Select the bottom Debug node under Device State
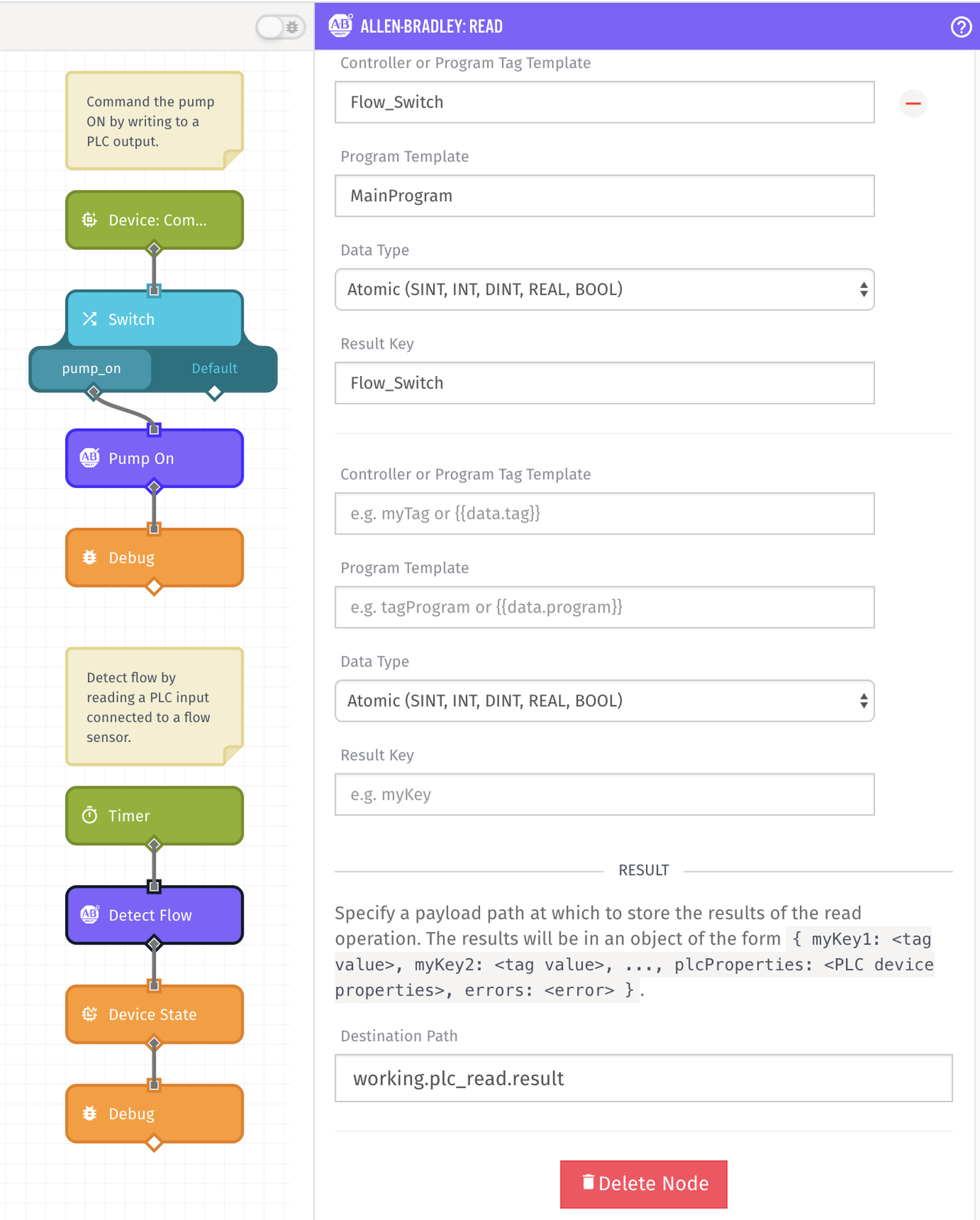Image resolution: width=980 pixels, height=1220 pixels. tap(155, 1114)
